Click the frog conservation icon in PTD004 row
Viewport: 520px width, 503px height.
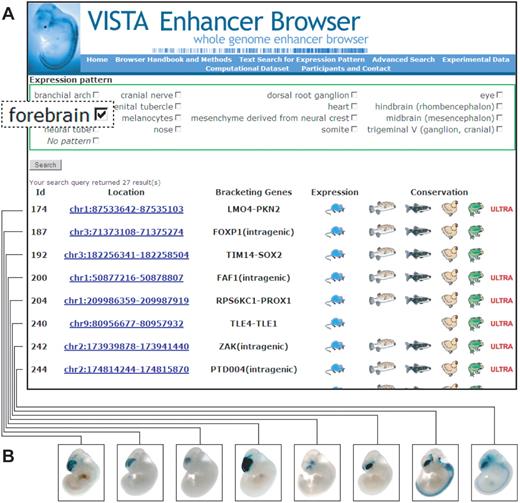point(476,369)
